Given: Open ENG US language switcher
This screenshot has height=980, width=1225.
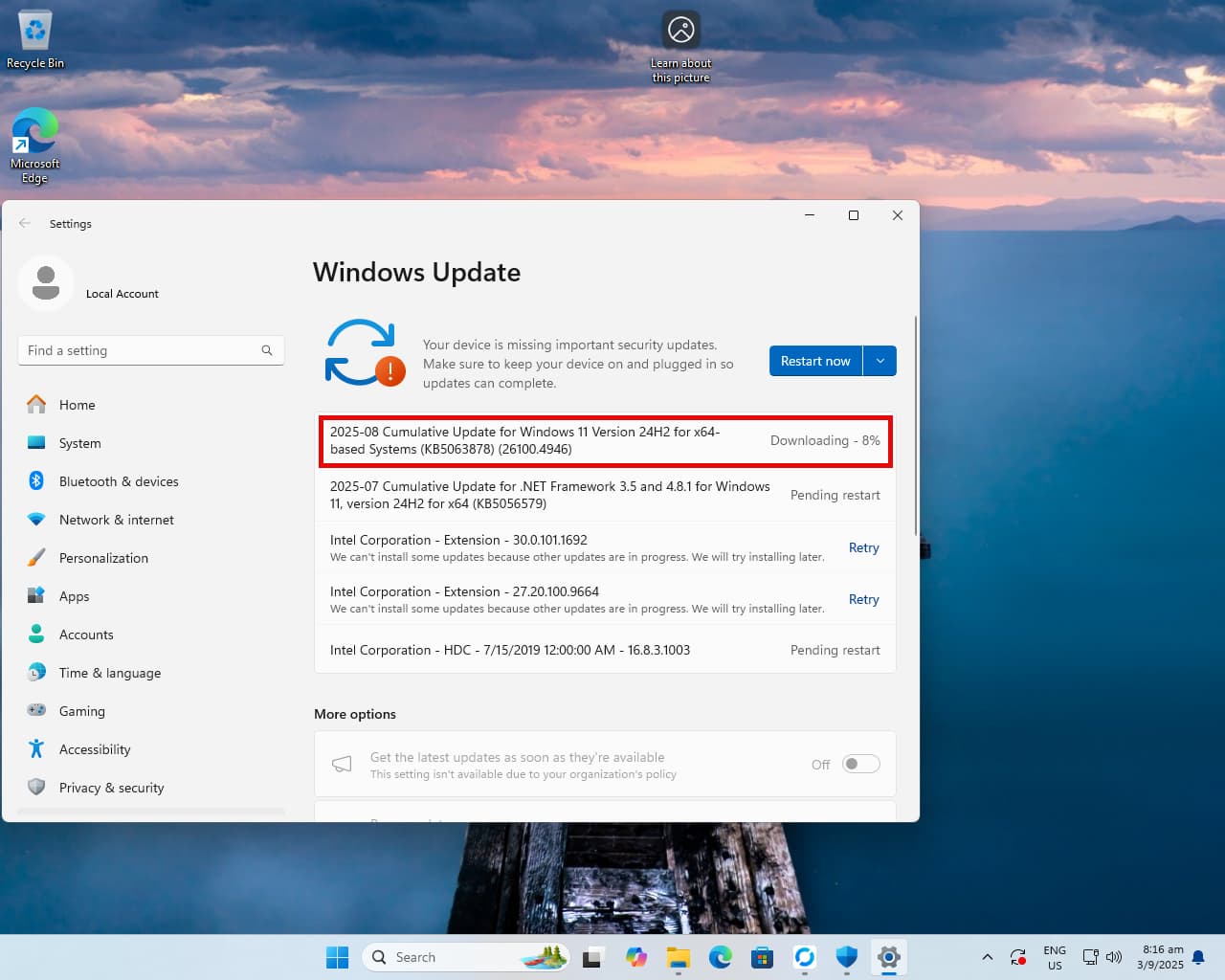Looking at the screenshot, I should coord(1055,957).
